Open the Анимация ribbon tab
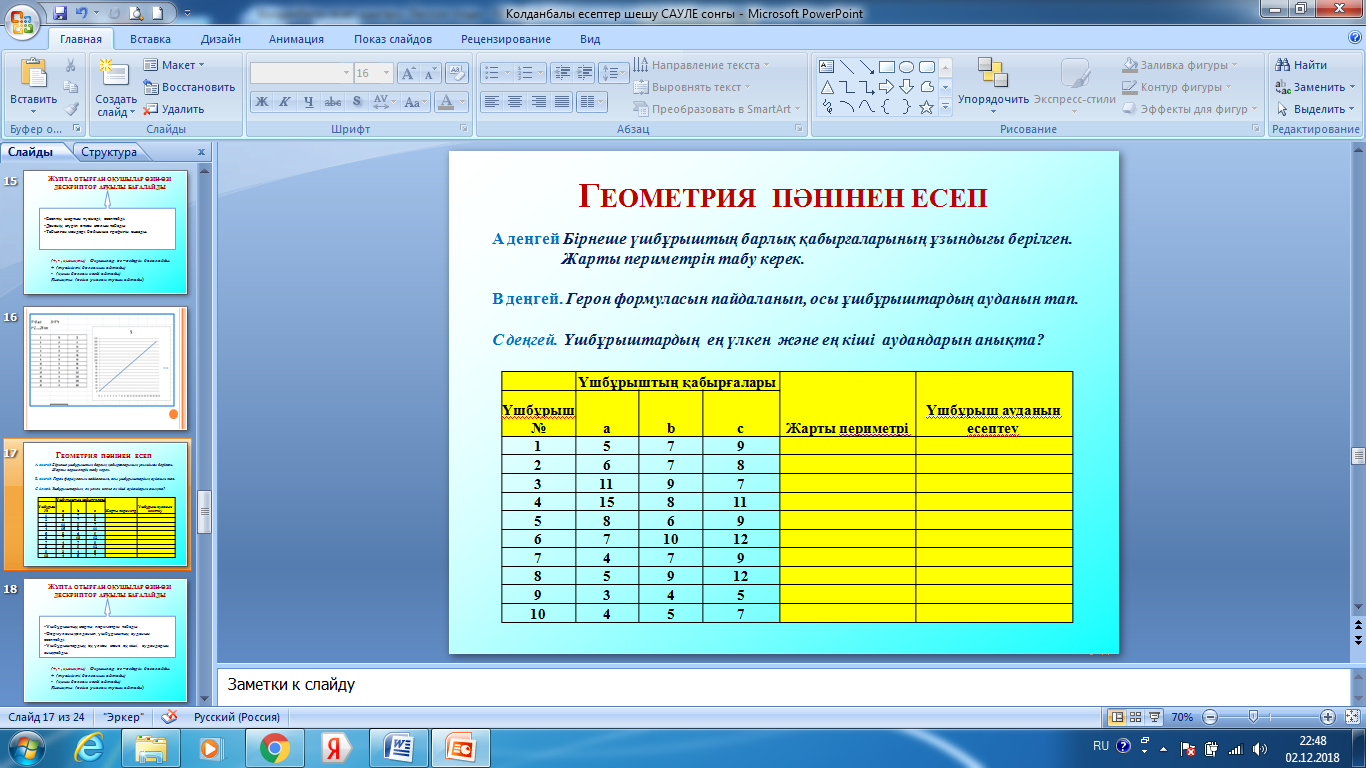The image size is (1366, 768). (x=296, y=39)
